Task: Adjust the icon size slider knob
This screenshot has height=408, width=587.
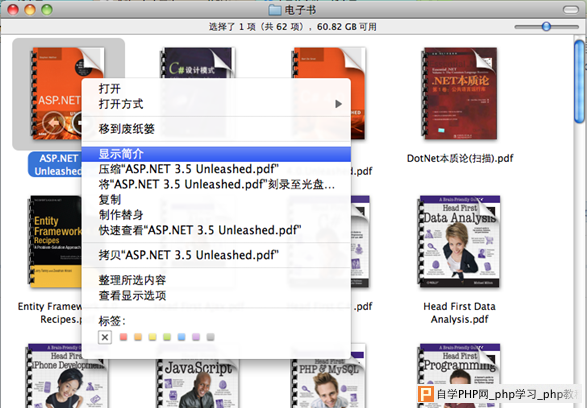Action: [546, 26]
